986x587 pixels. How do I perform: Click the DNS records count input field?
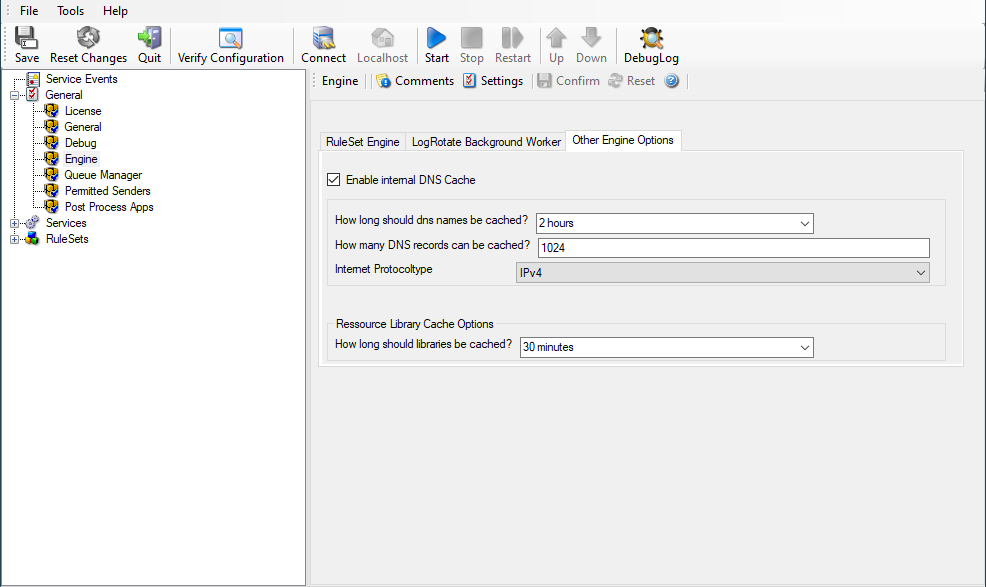tap(733, 248)
